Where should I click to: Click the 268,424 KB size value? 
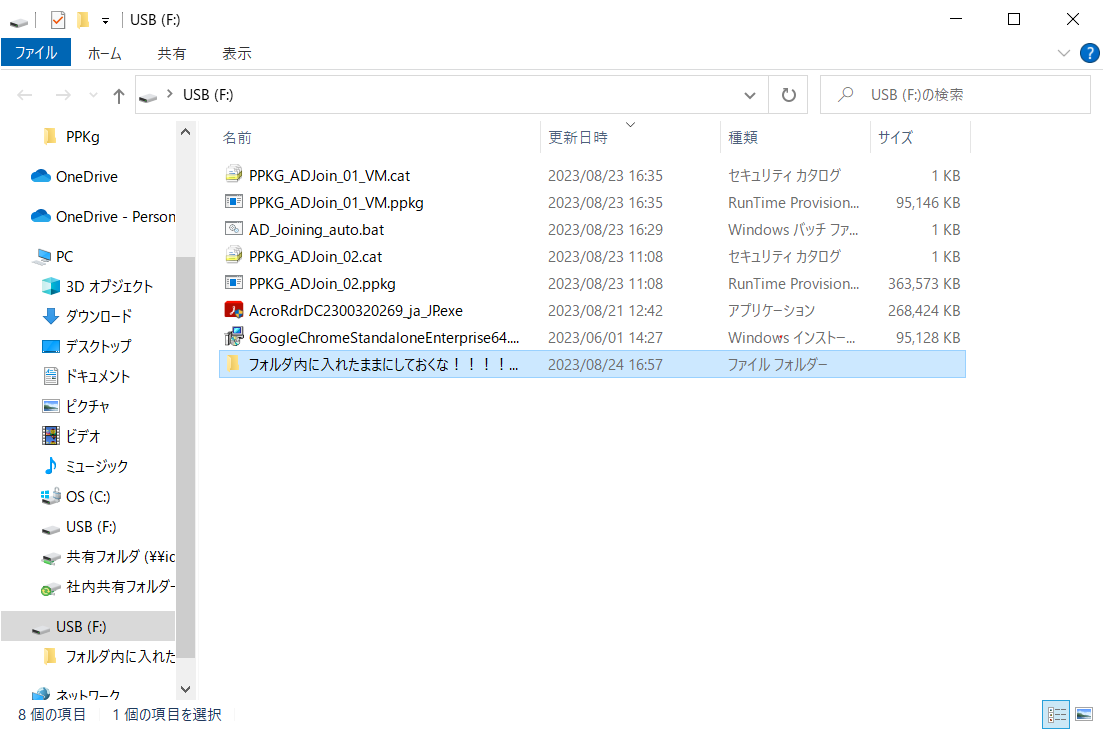click(x=924, y=310)
